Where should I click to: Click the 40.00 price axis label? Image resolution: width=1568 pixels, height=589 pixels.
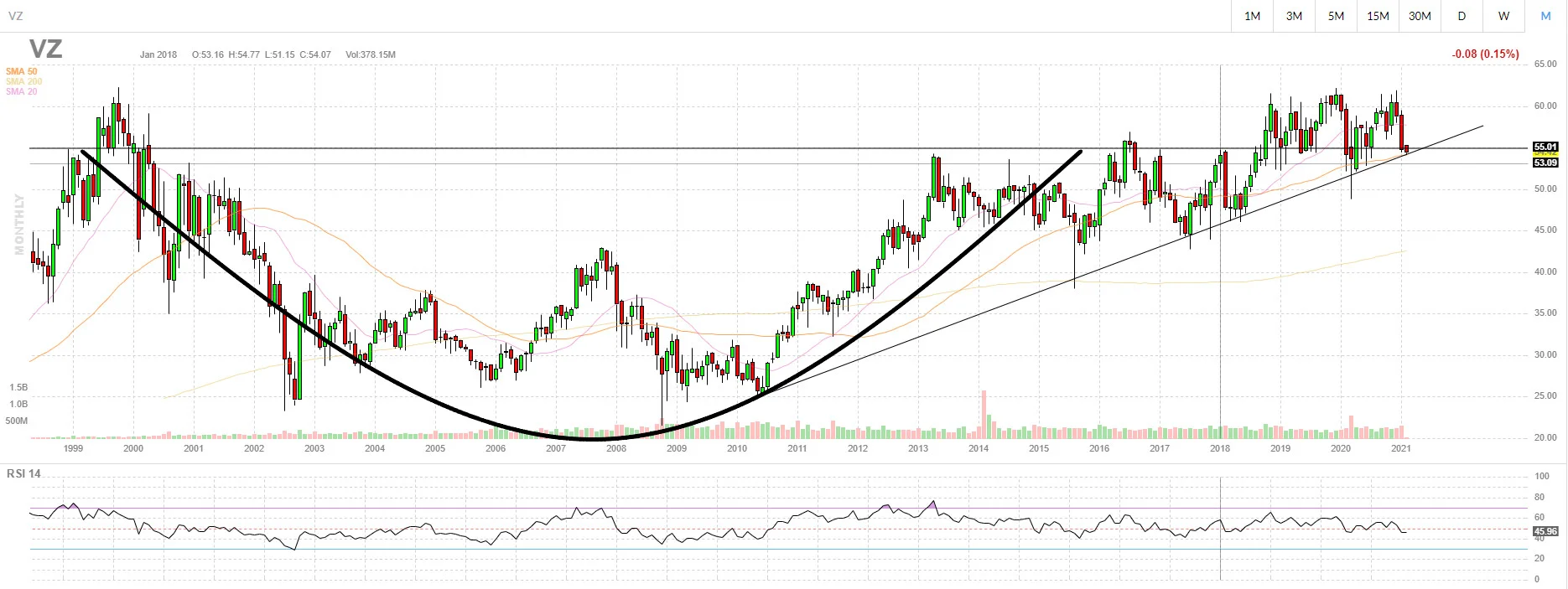1545,271
